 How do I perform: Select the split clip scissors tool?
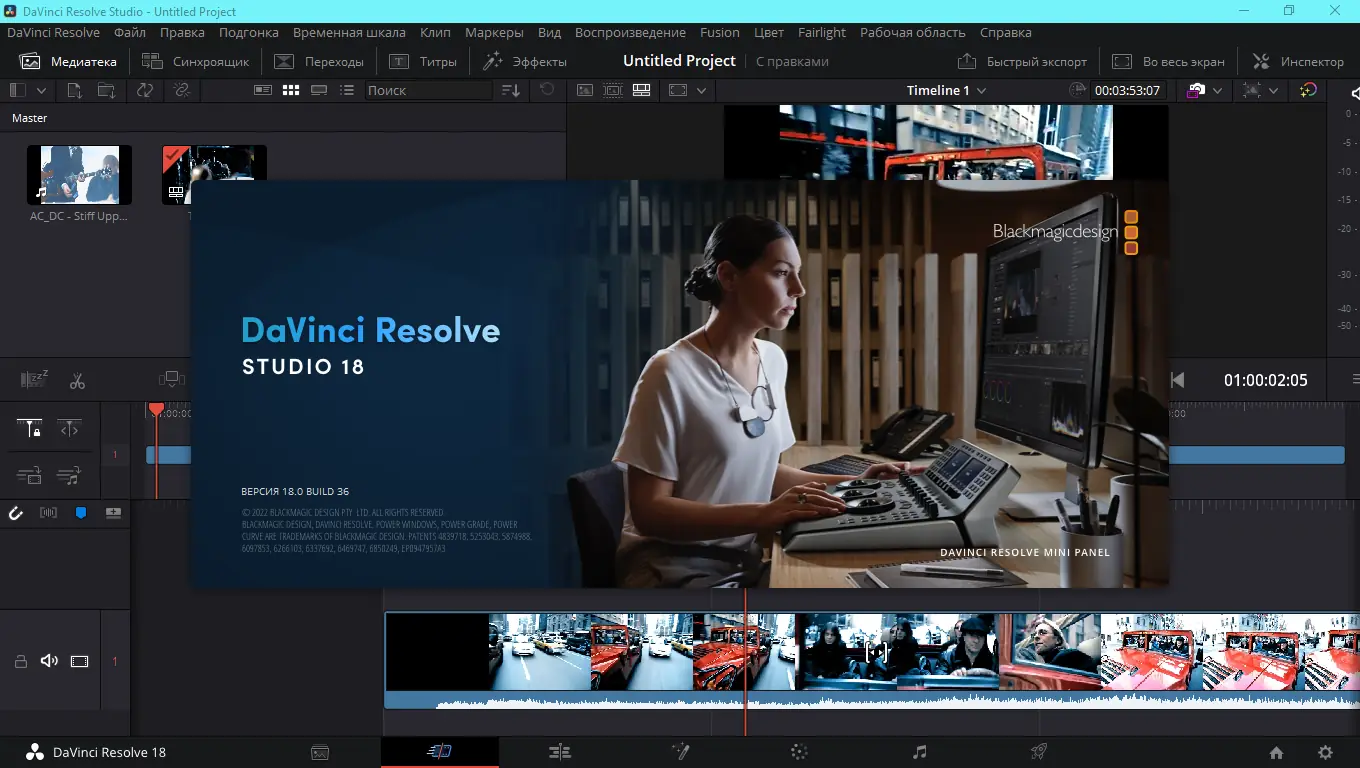pyautogui.click(x=77, y=381)
